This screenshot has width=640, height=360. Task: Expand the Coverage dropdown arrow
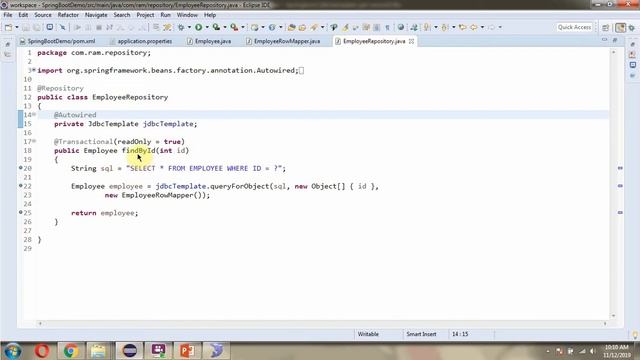[x=225, y=27]
